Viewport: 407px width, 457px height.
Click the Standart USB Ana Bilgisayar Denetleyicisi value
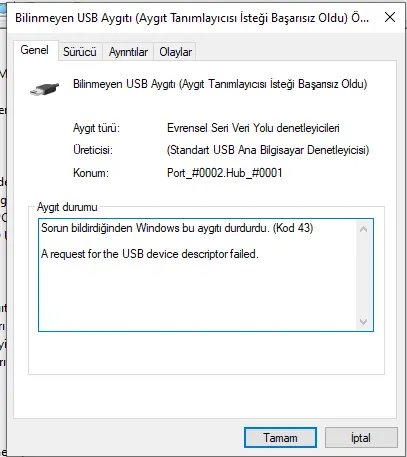268,150
